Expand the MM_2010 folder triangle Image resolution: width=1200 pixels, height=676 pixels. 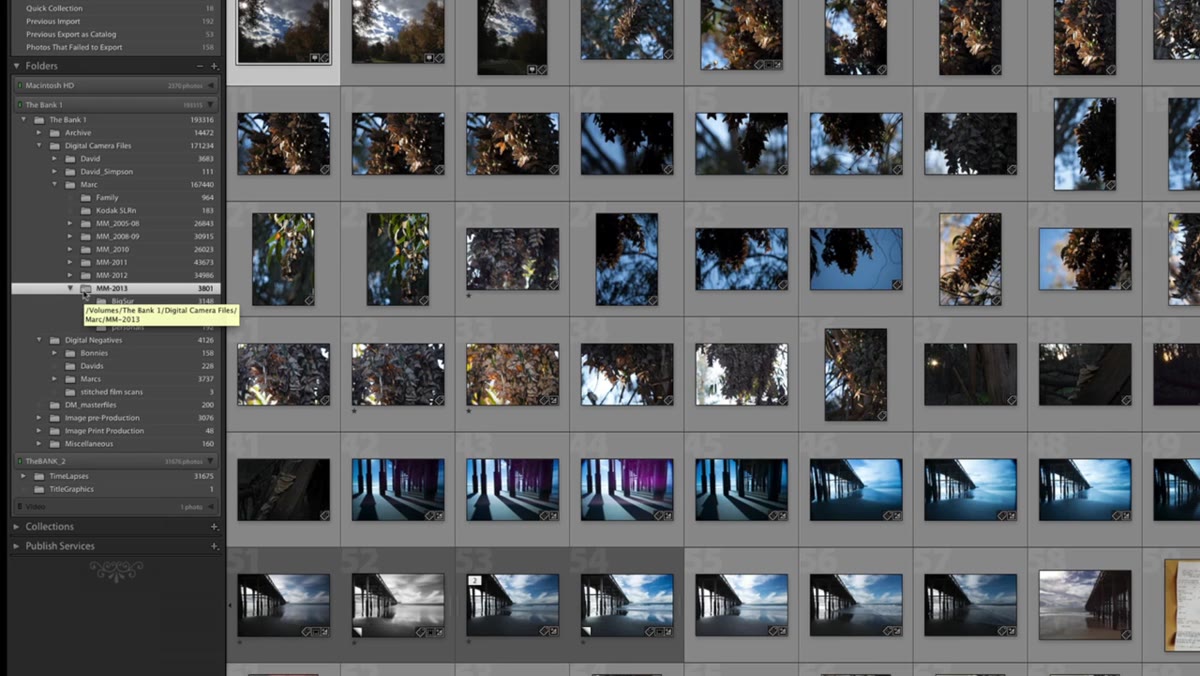click(x=70, y=250)
